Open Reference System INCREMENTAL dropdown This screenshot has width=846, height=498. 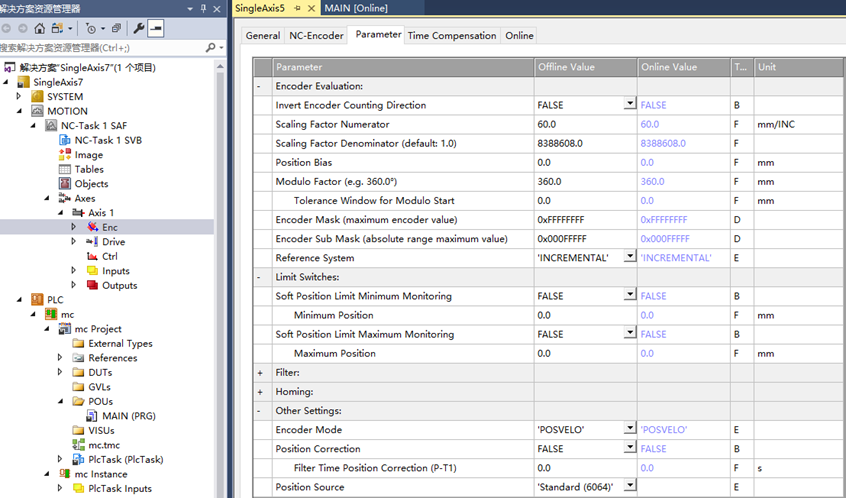point(630,256)
